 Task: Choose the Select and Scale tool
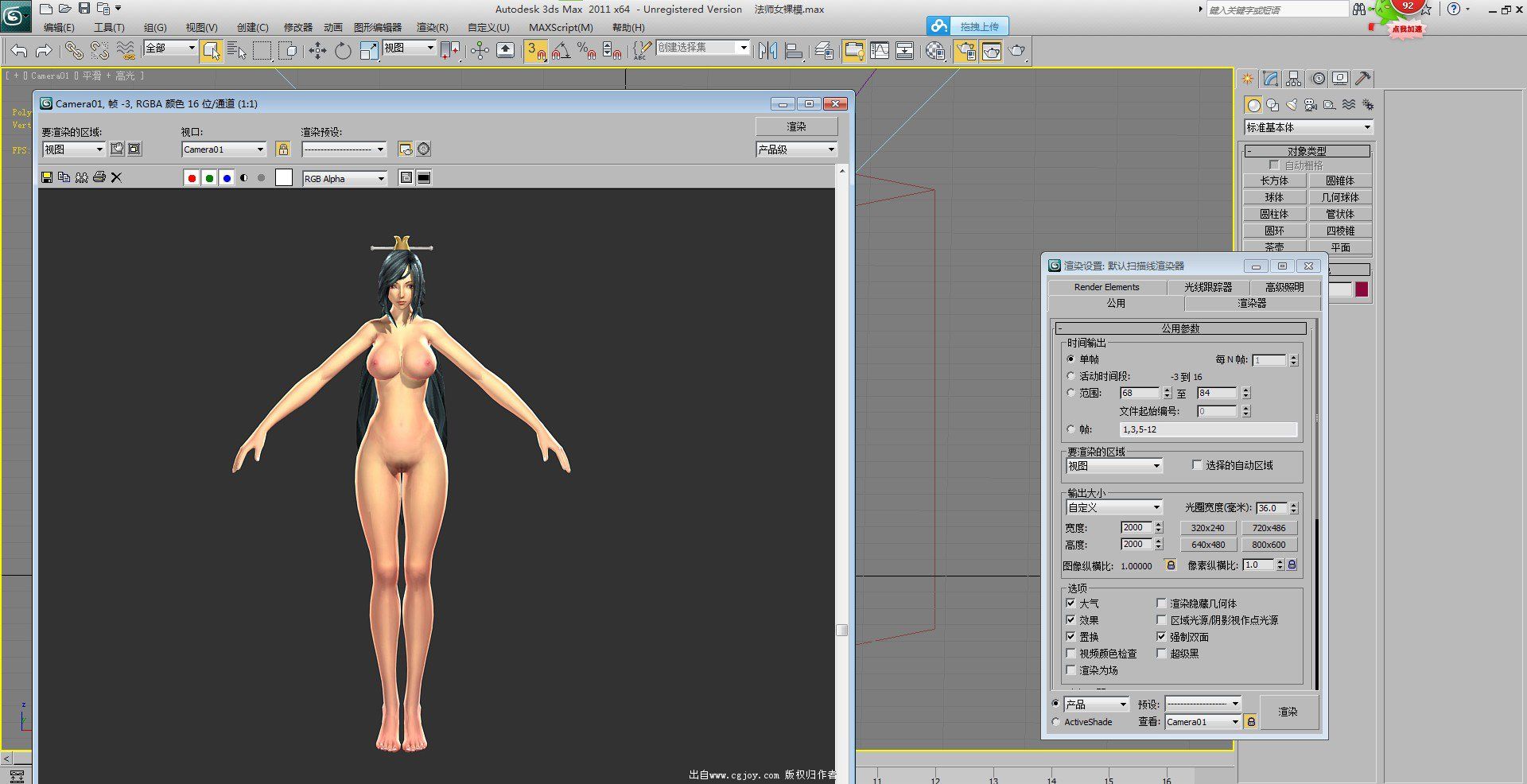pyautogui.click(x=369, y=51)
